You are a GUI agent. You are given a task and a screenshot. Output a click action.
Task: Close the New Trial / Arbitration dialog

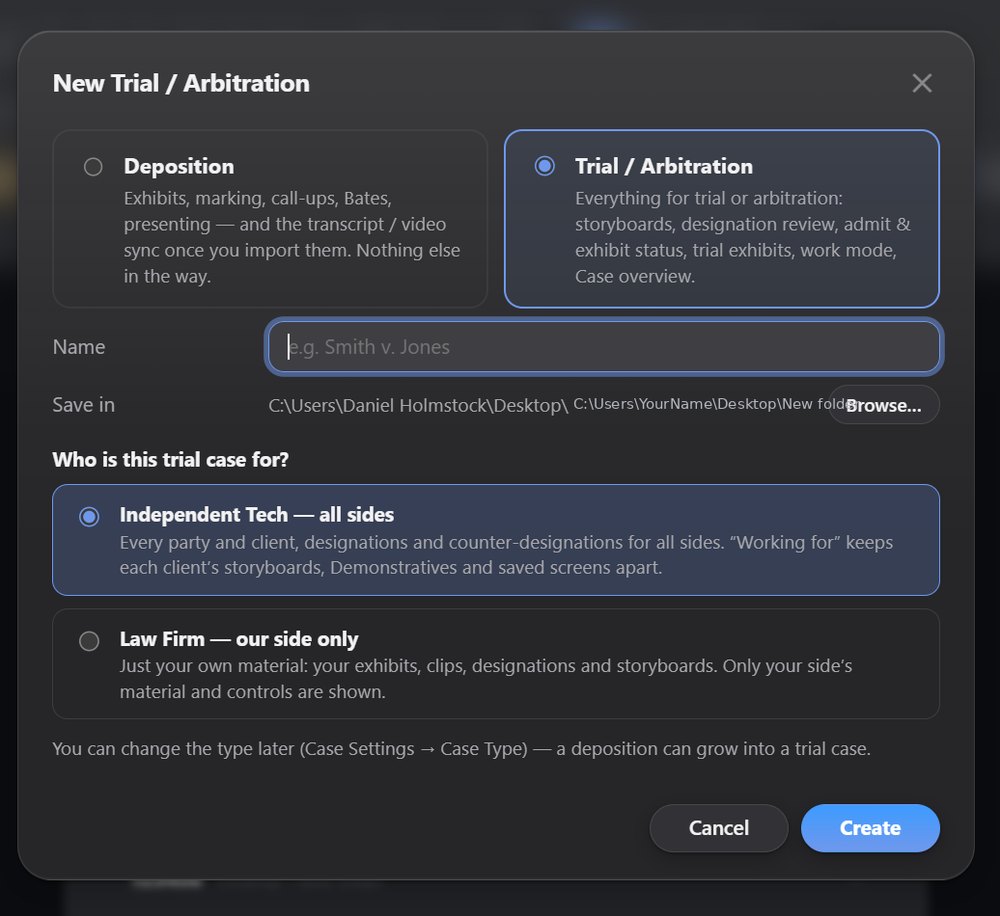[x=922, y=83]
